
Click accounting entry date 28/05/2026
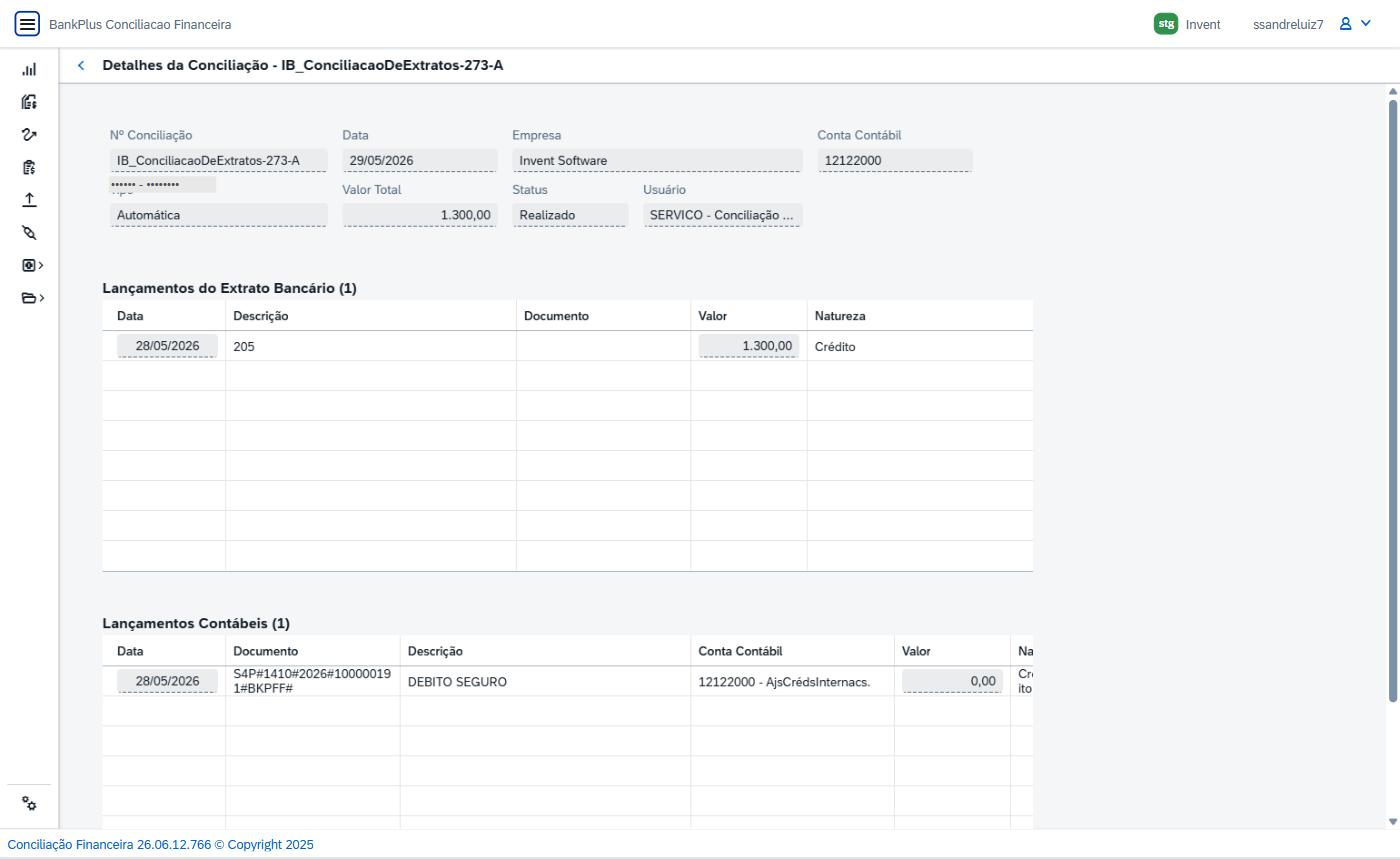tap(167, 681)
